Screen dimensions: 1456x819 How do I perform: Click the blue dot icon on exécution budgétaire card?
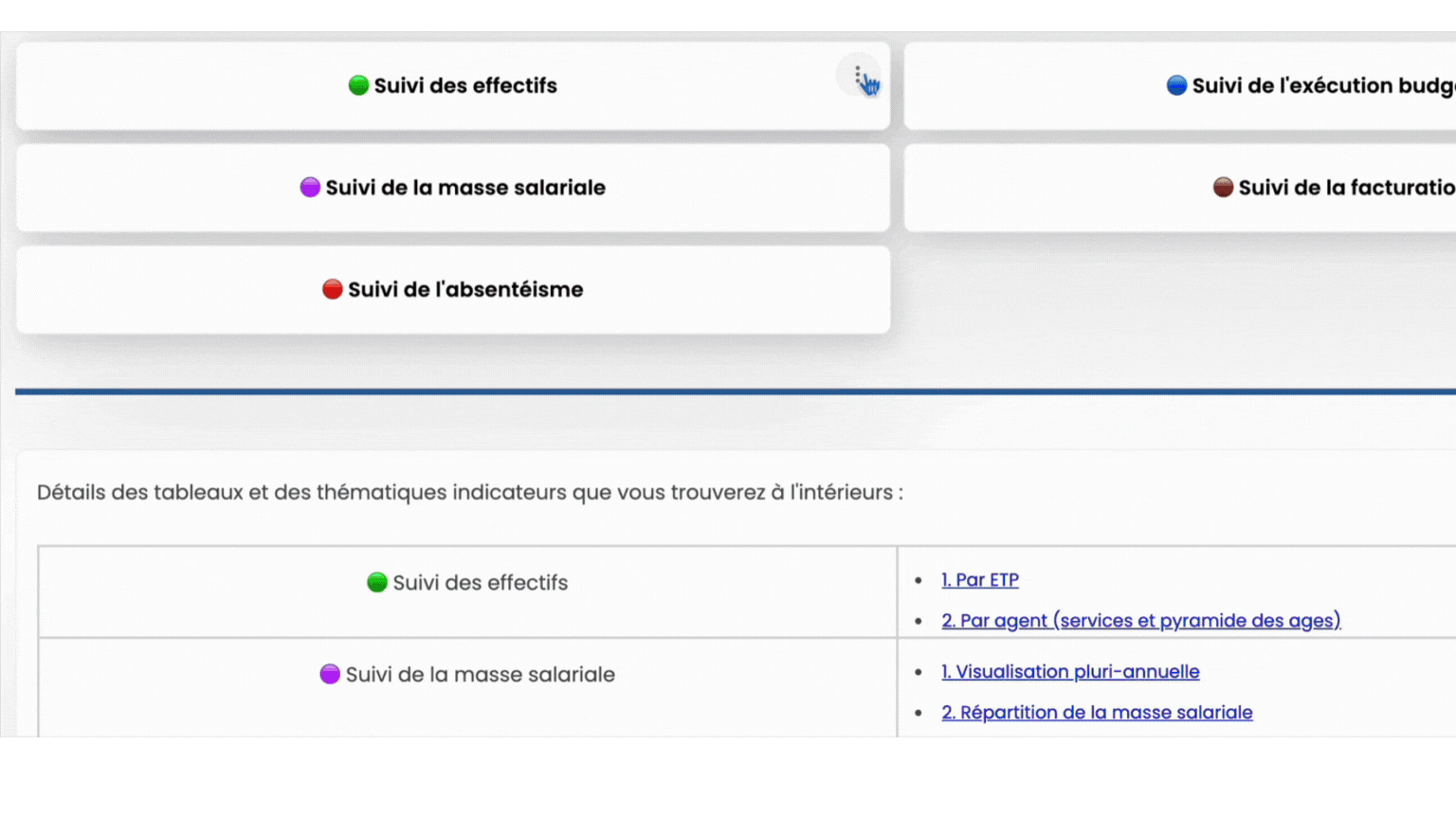(1176, 85)
